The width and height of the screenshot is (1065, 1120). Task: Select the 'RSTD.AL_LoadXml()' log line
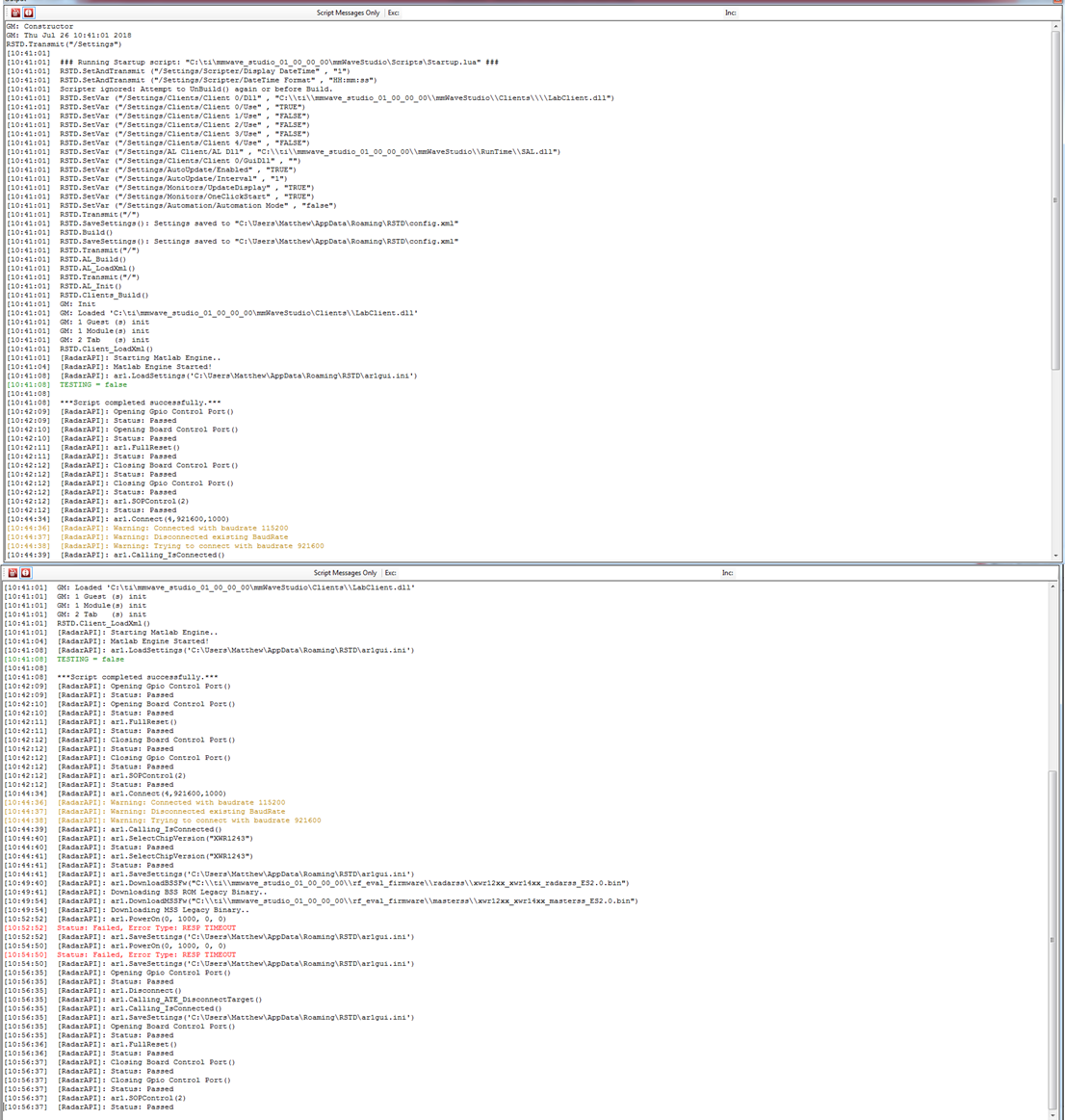coord(70,268)
